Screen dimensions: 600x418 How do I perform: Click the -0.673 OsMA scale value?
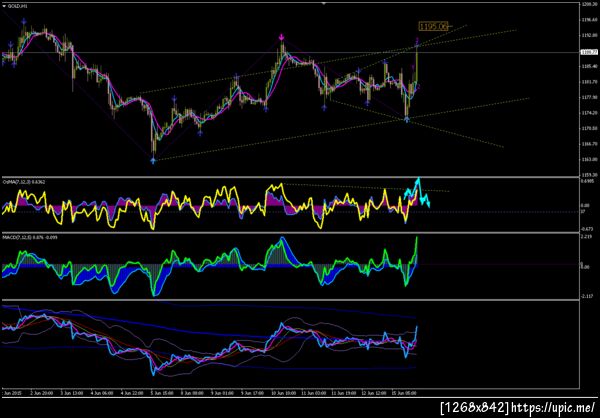(587, 229)
